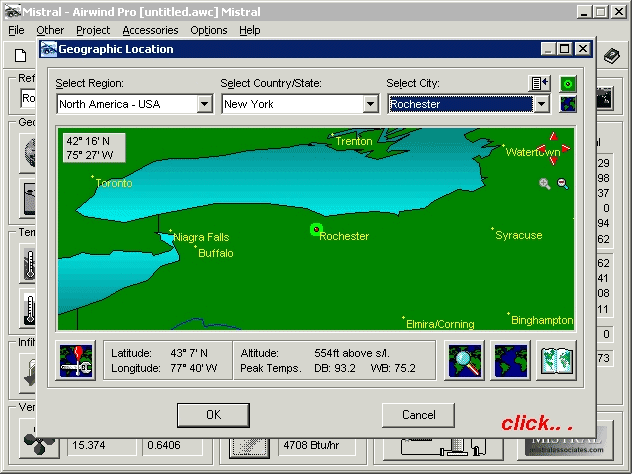
Task: Open the File menu
Action: 16,30
